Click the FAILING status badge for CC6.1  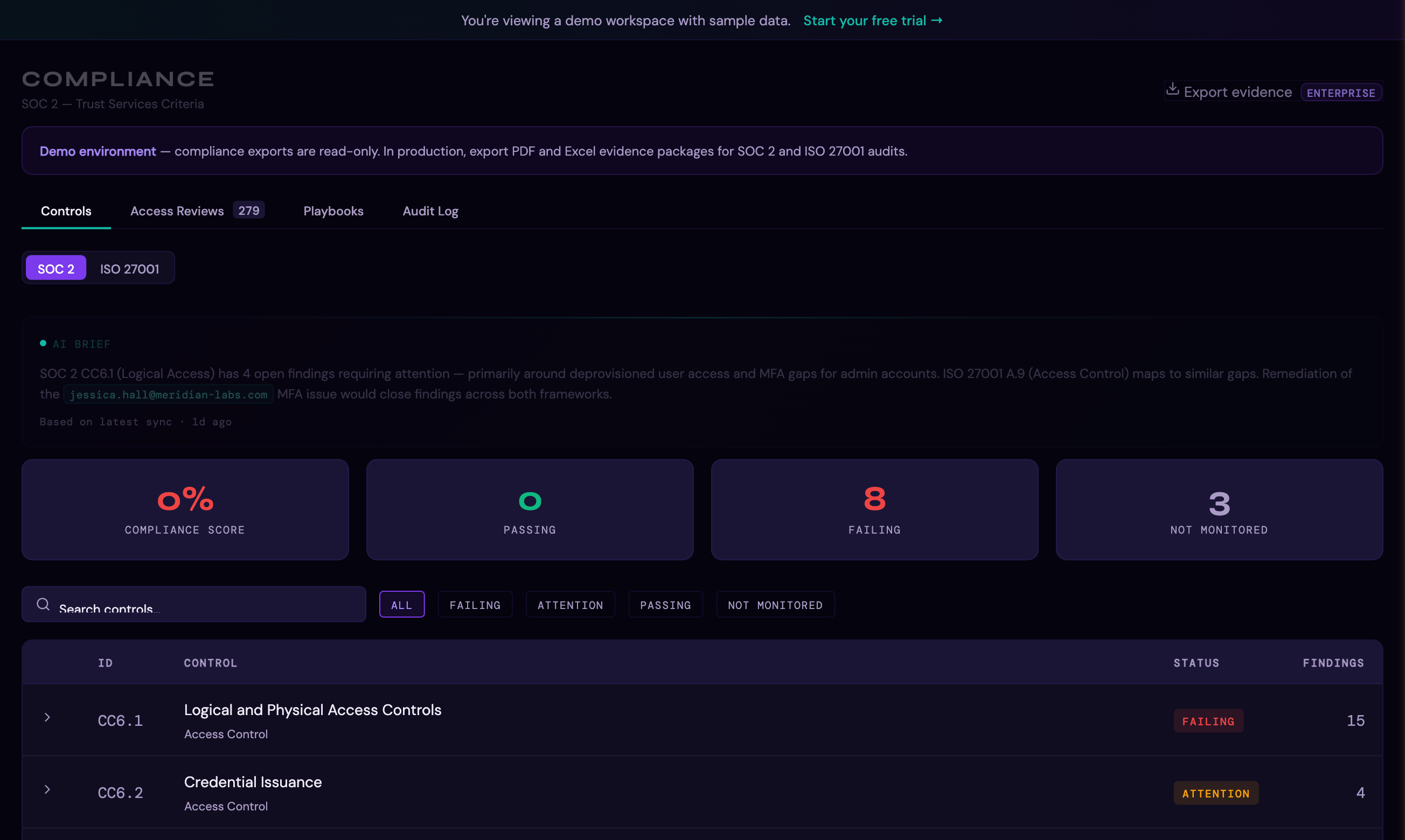pyautogui.click(x=1208, y=721)
